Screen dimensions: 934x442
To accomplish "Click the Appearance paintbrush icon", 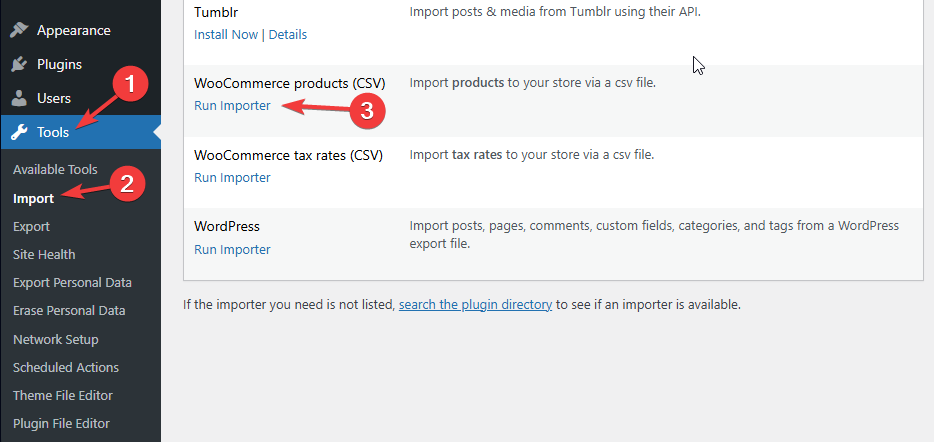I will pos(19,30).
